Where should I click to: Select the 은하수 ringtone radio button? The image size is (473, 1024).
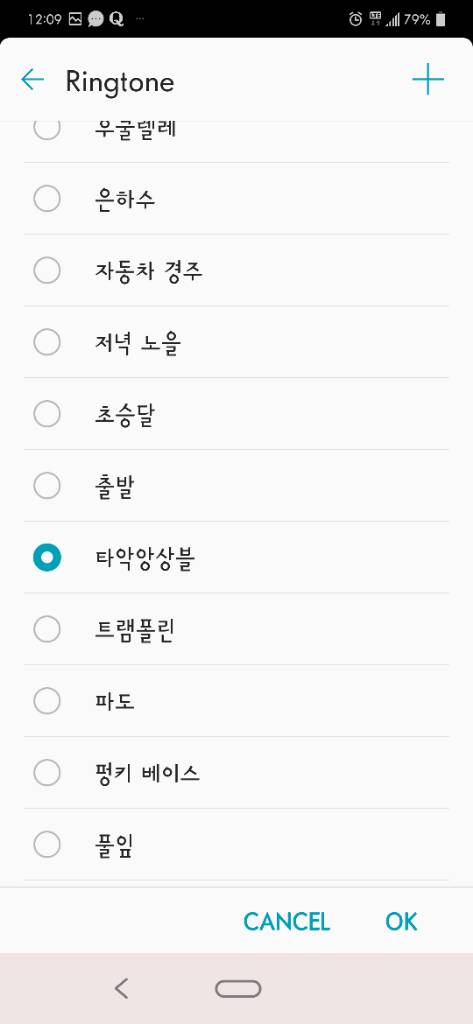[47, 199]
